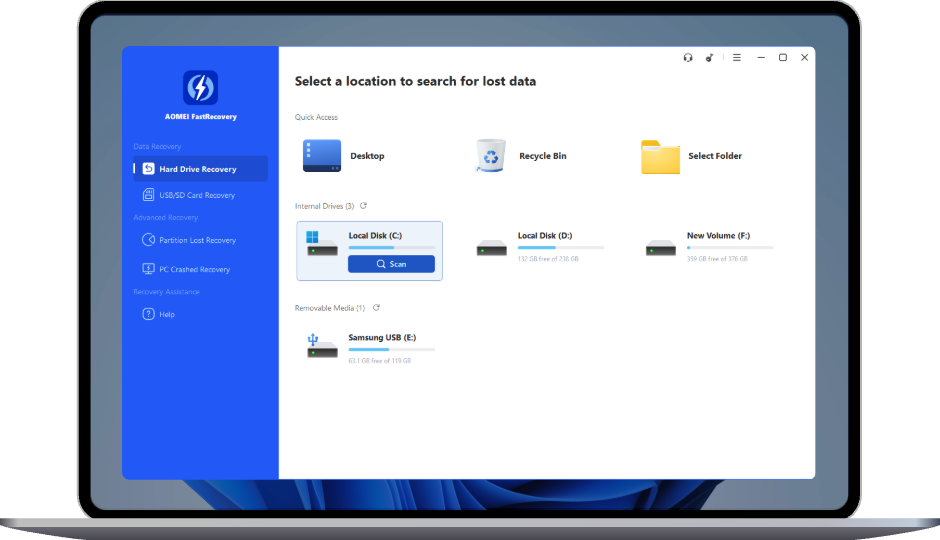Click the Desktop quick access icon
This screenshot has height=540, width=940.
coord(322,156)
